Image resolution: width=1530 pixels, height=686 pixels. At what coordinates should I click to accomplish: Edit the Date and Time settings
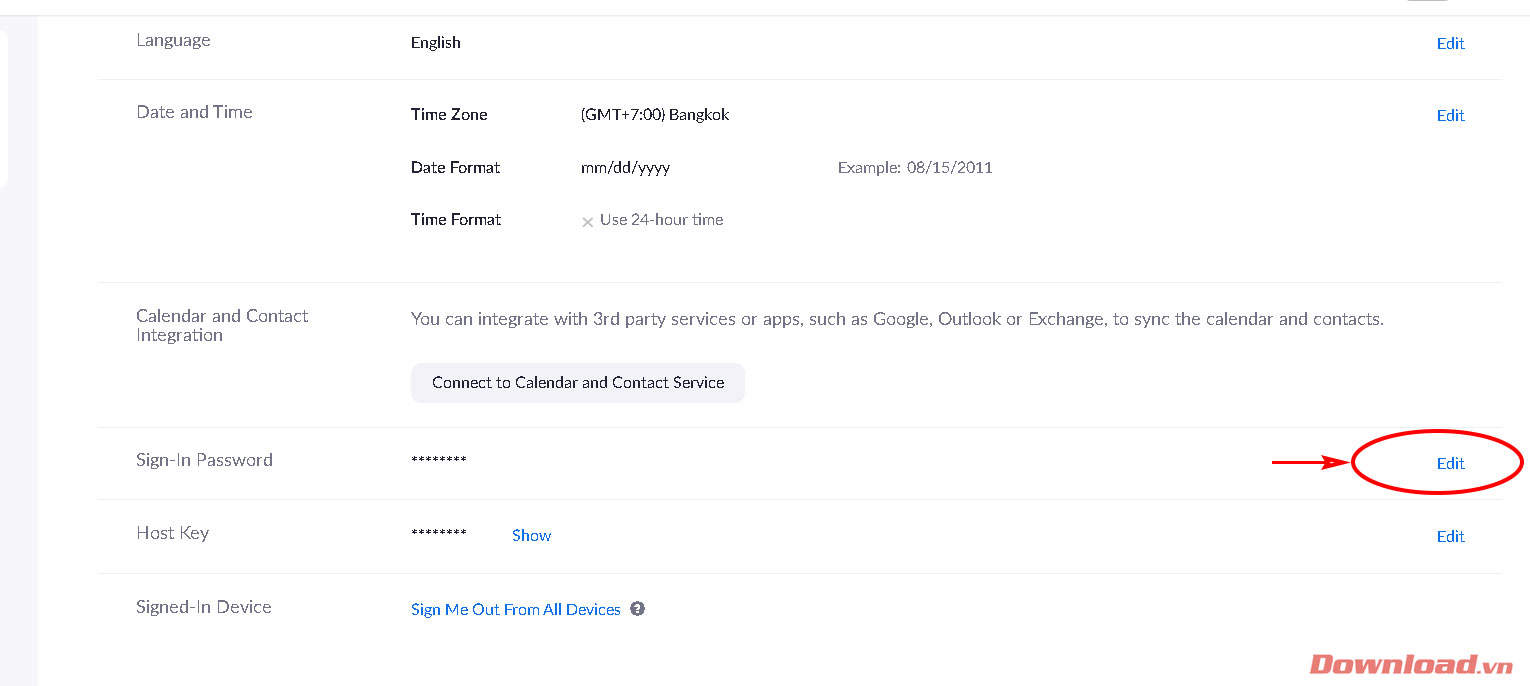coord(1450,115)
